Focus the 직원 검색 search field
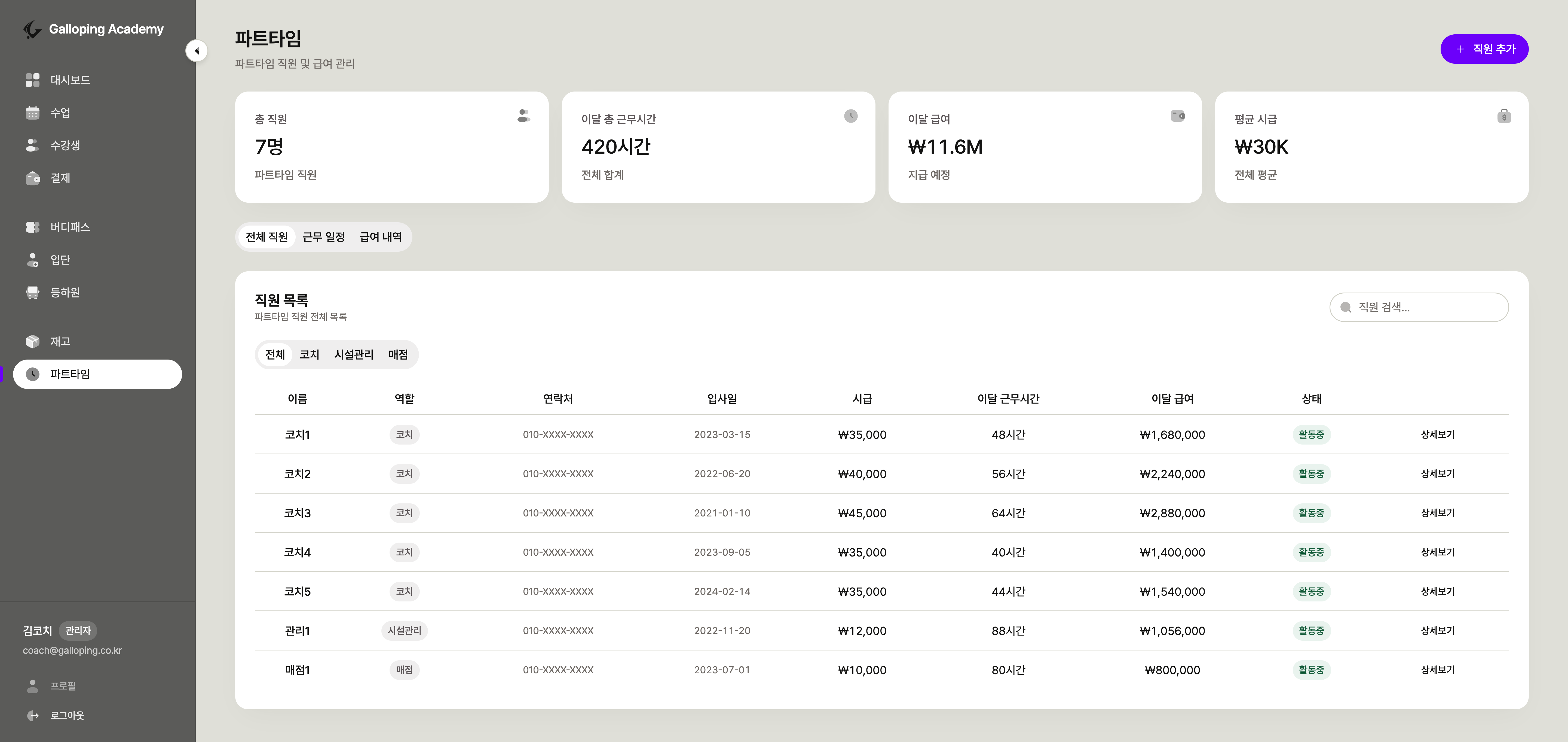The width and height of the screenshot is (1568, 742). (1419, 307)
